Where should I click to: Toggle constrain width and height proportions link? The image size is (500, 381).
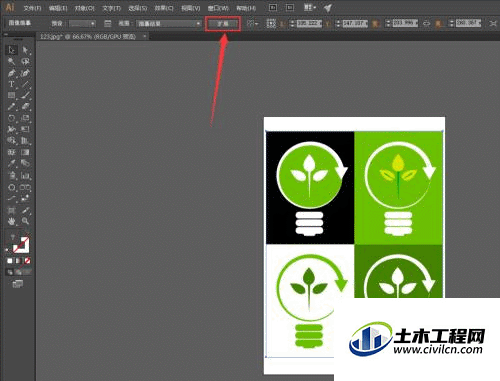coord(426,24)
